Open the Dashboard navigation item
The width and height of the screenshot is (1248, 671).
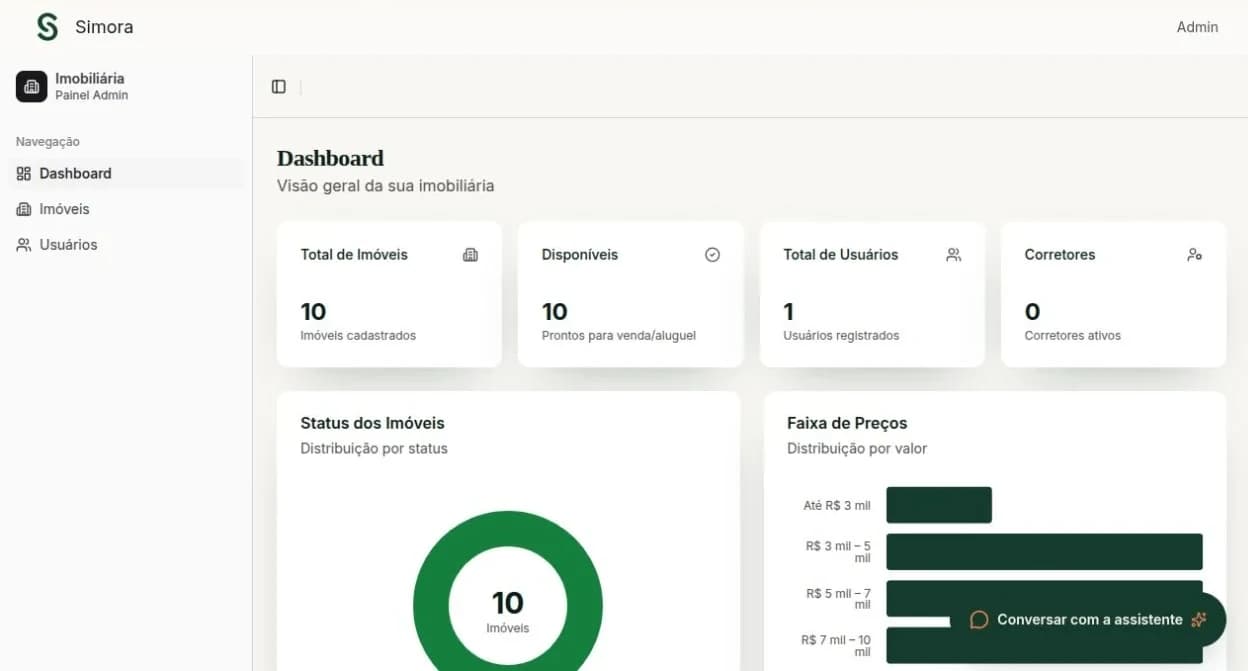coord(126,174)
